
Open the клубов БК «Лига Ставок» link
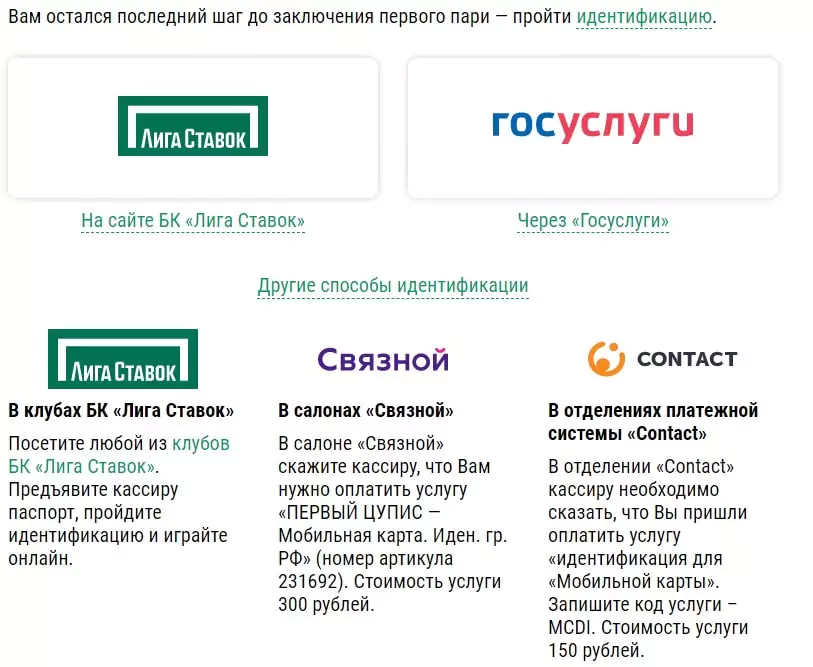pyautogui.click(x=119, y=455)
